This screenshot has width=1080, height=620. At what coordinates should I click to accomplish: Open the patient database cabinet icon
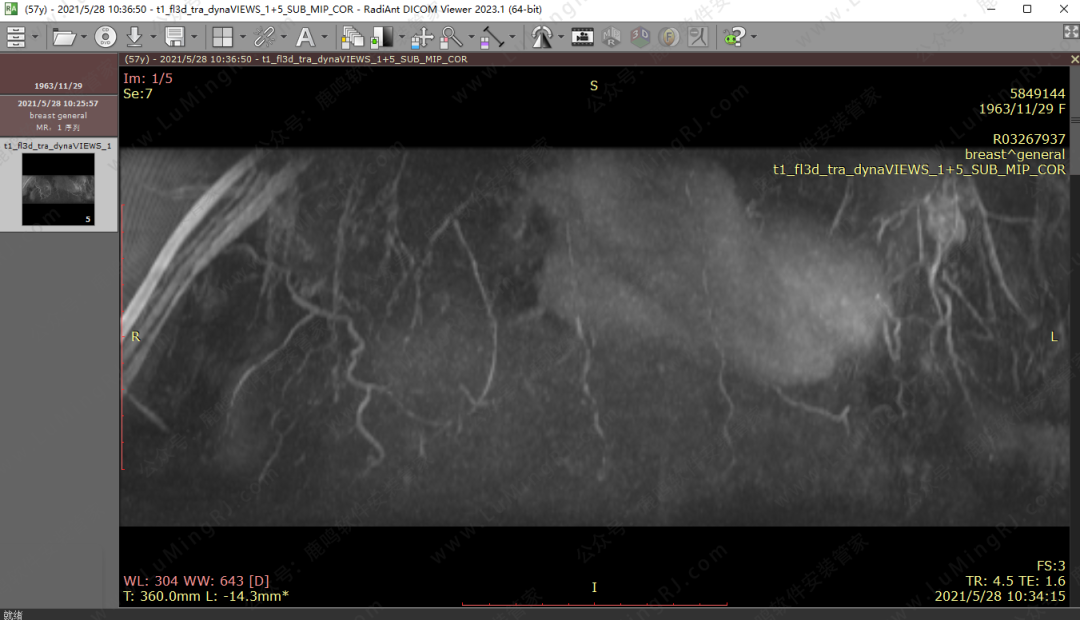click(x=16, y=37)
